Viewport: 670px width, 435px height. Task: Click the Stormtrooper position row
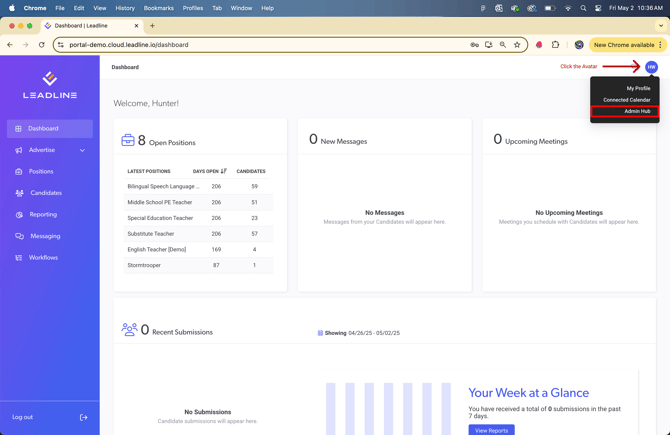tap(198, 265)
